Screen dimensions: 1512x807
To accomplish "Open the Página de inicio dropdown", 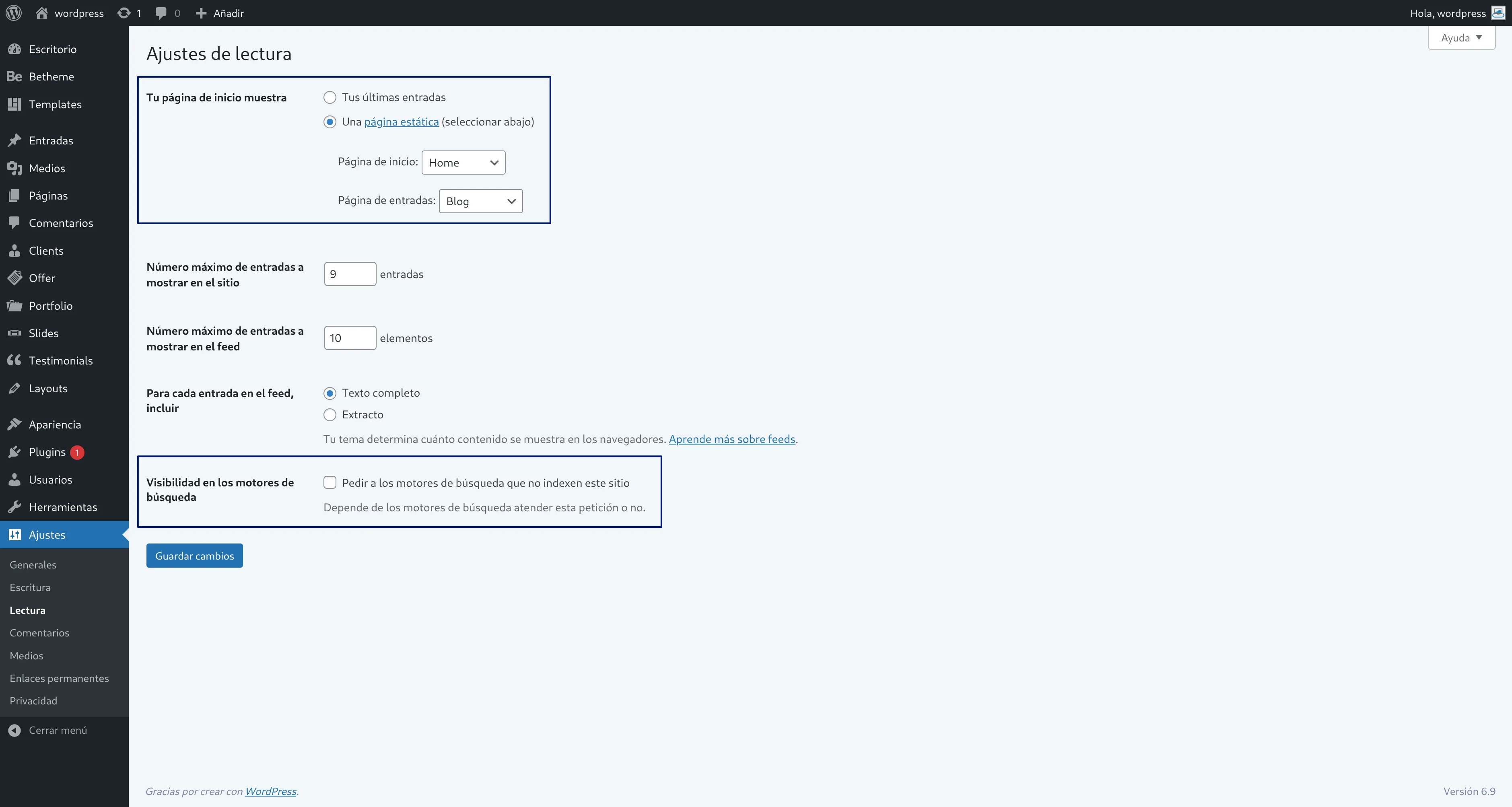I will click(x=463, y=163).
